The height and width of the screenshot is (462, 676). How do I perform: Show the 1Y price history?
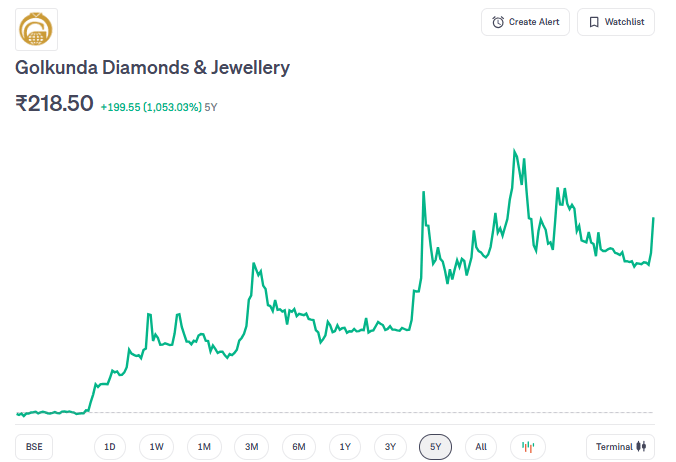coord(345,446)
